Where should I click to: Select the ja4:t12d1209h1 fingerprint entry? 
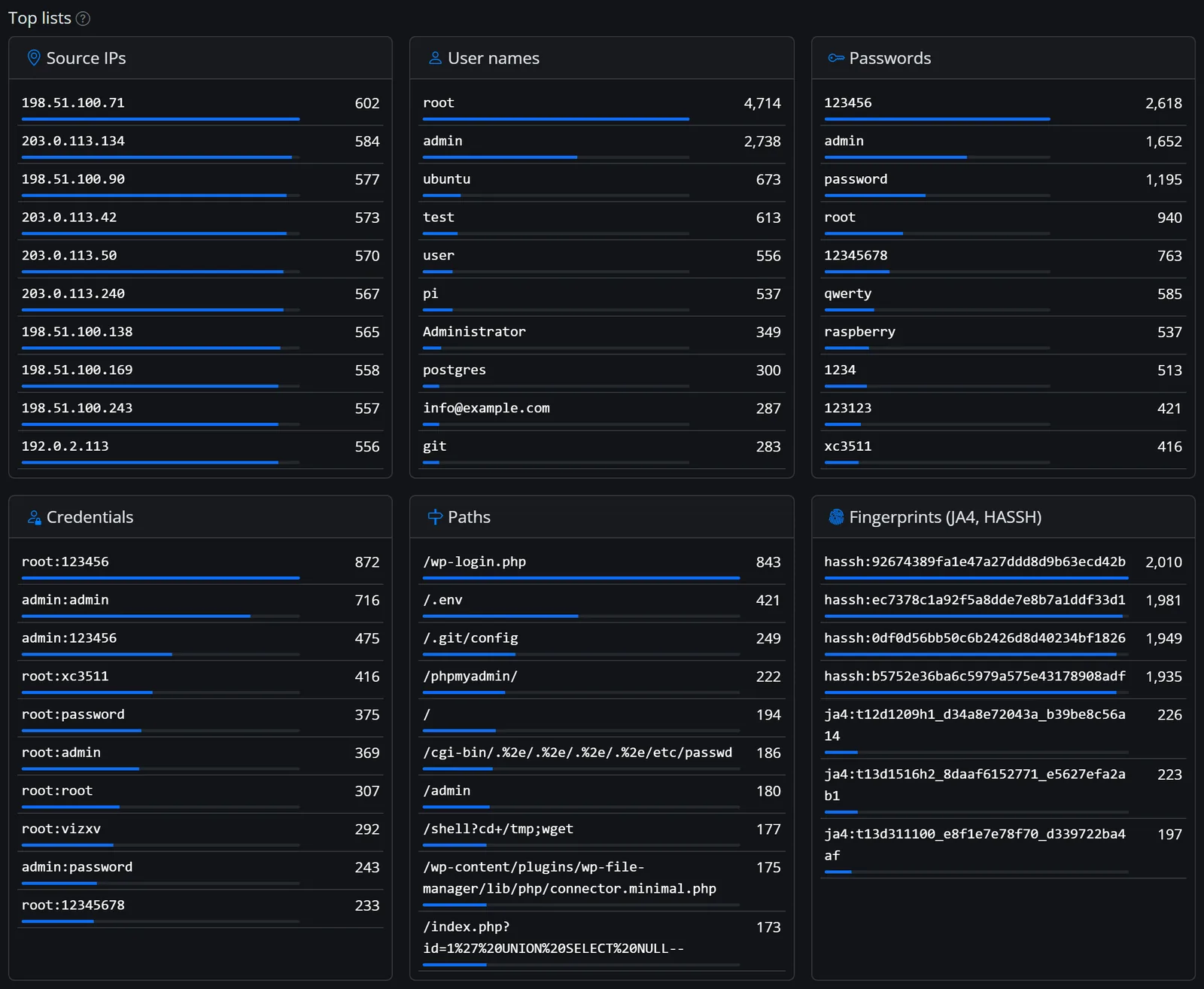(1003, 729)
